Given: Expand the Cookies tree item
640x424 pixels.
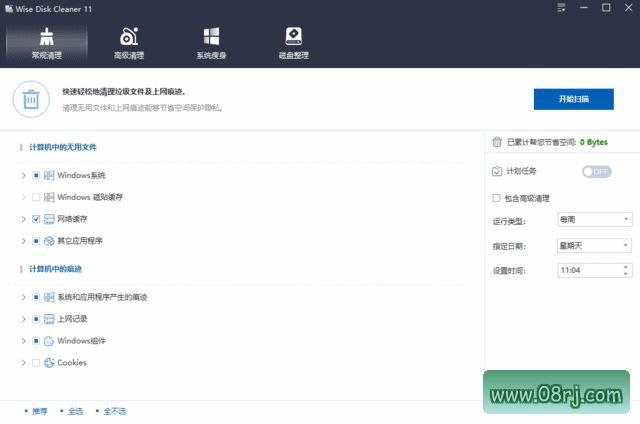Looking at the screenshot, I should (23, 362).
